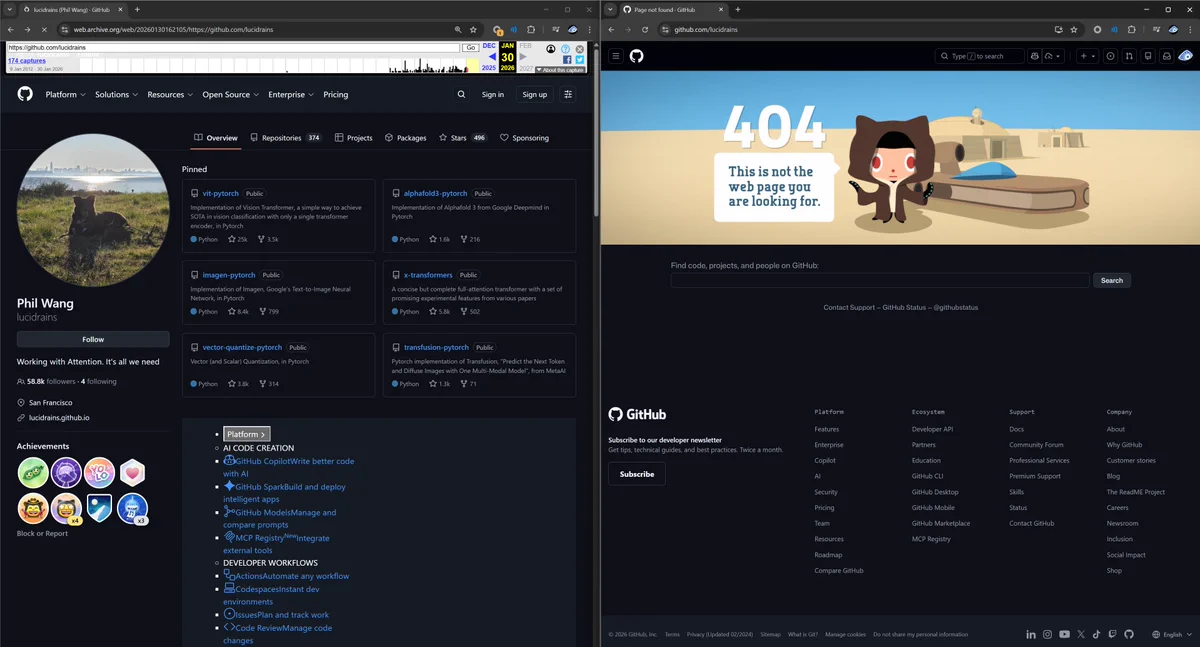Switch to Repositories tab on profile
This screenshot has width=1200, height=647.
[286, 138]
